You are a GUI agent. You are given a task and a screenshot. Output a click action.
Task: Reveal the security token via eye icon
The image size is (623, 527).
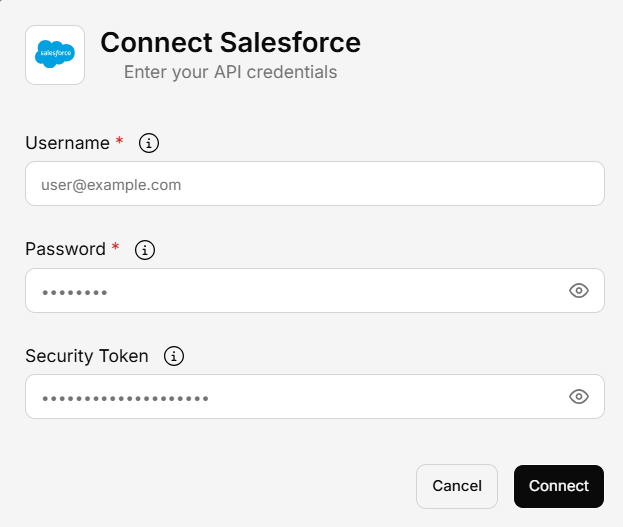click(x=578, y=397)
